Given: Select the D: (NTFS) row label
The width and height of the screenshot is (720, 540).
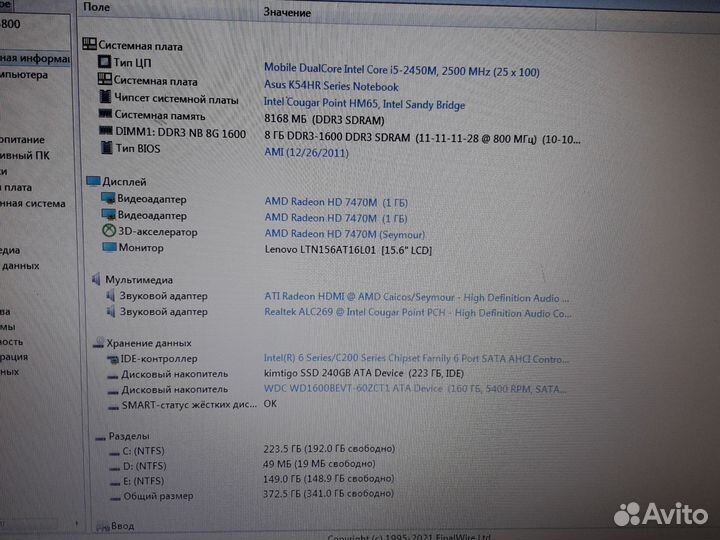Looking at the screenshot, I should pos(144,466).
